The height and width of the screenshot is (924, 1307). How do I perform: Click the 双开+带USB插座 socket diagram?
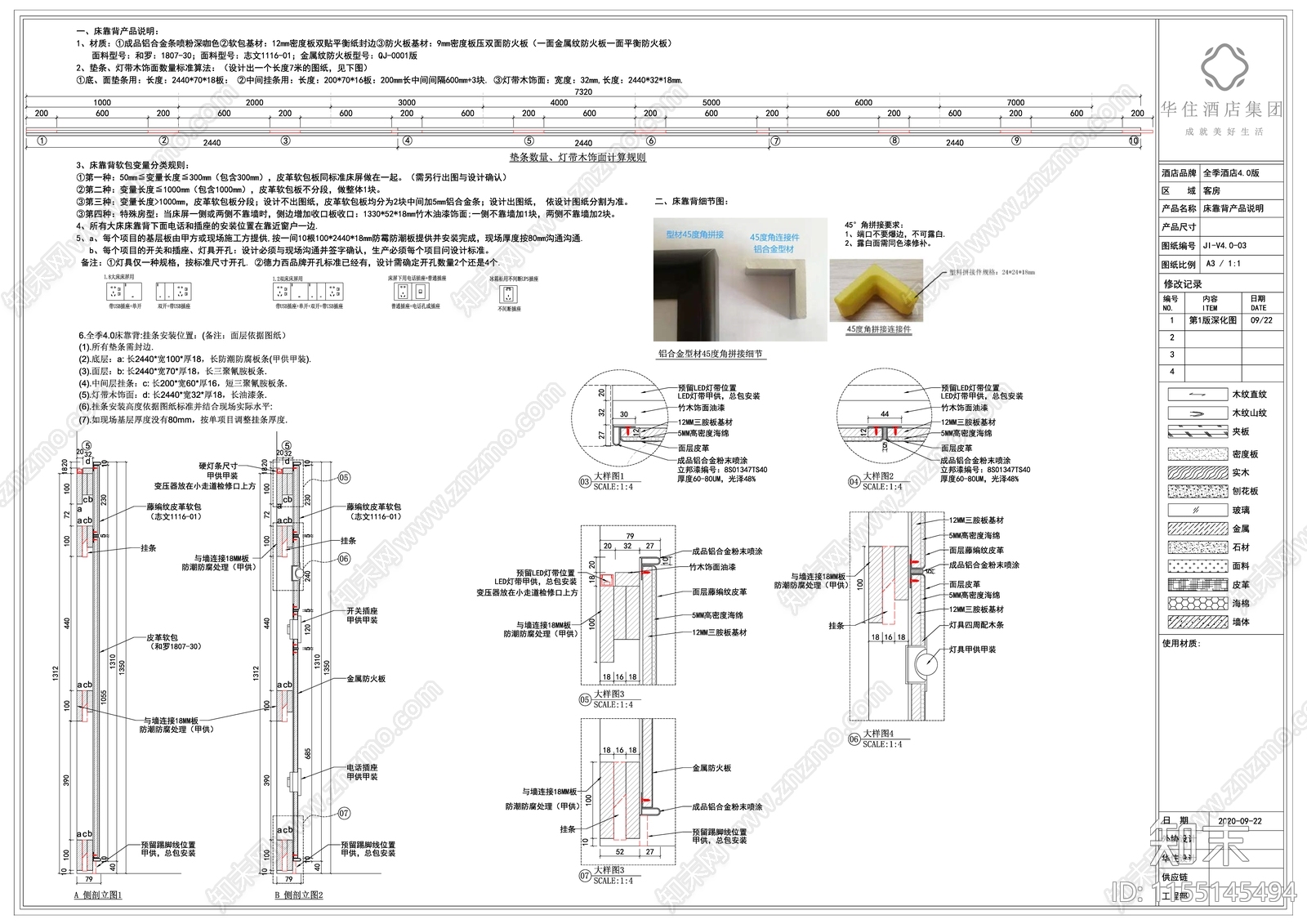point(172,291)
